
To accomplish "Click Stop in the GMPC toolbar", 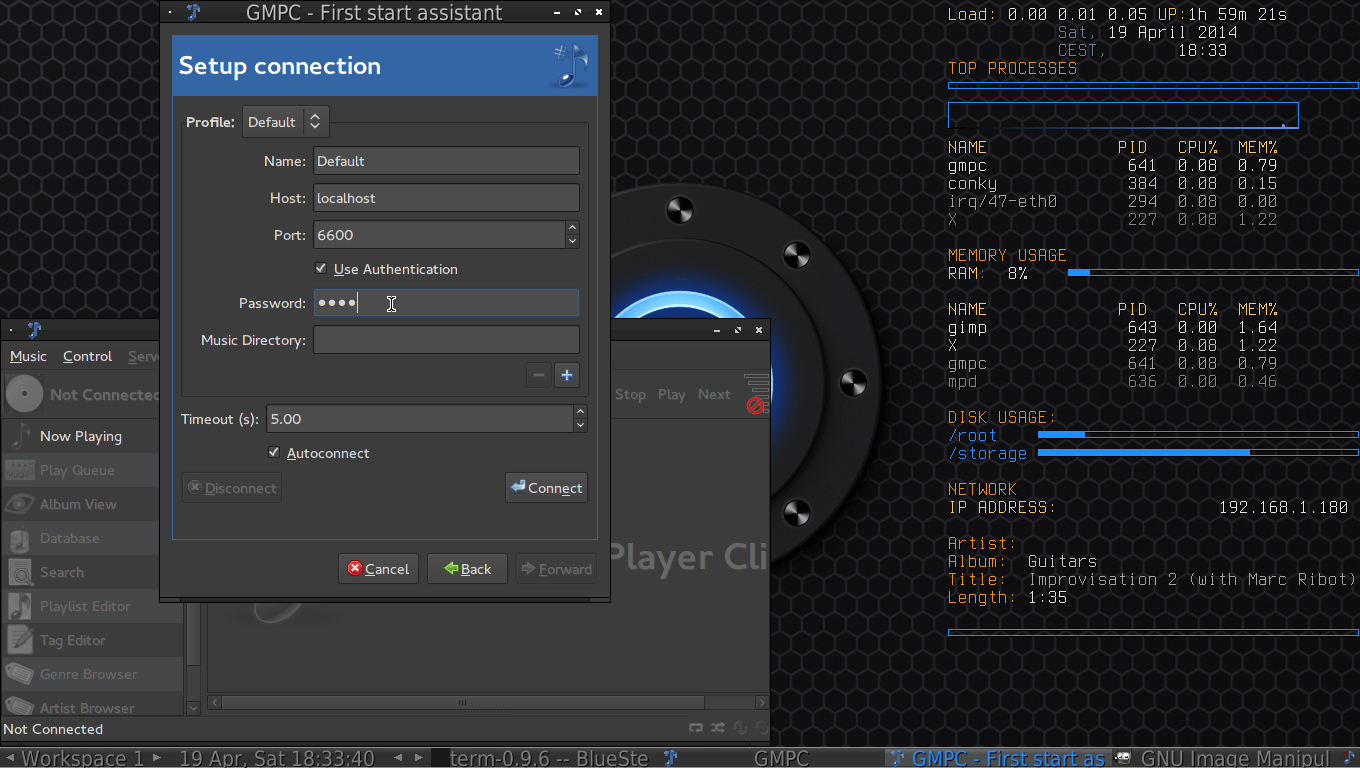I will click(x=630, y=394).
